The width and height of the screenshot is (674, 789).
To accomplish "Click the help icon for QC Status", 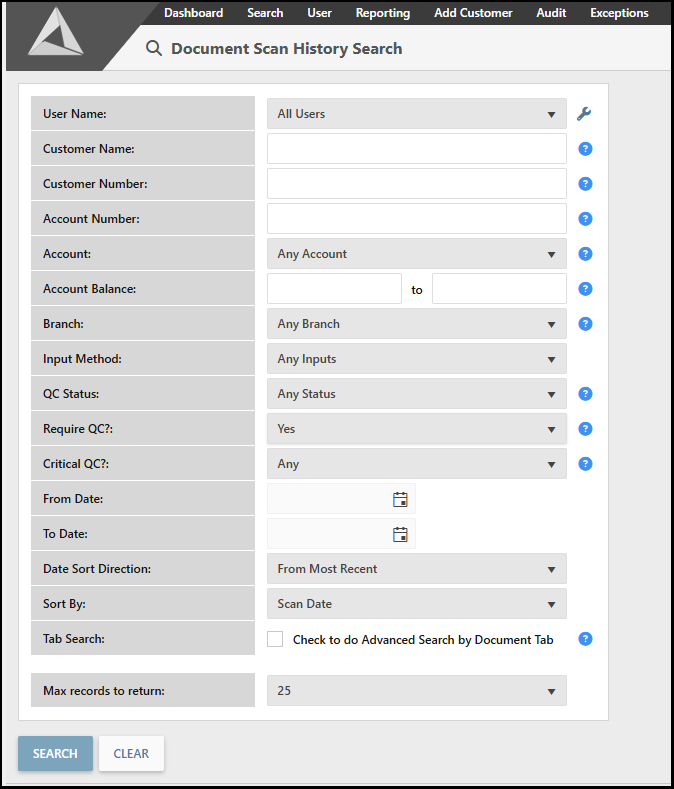I will [x=586, y=394].
